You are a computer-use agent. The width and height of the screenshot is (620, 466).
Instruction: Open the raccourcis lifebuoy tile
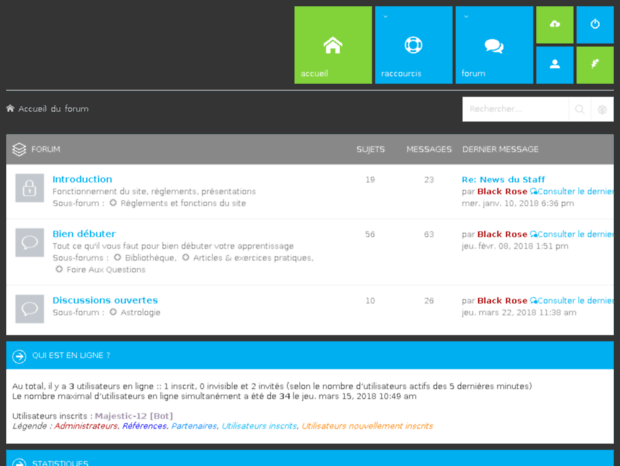pos(413,45)
